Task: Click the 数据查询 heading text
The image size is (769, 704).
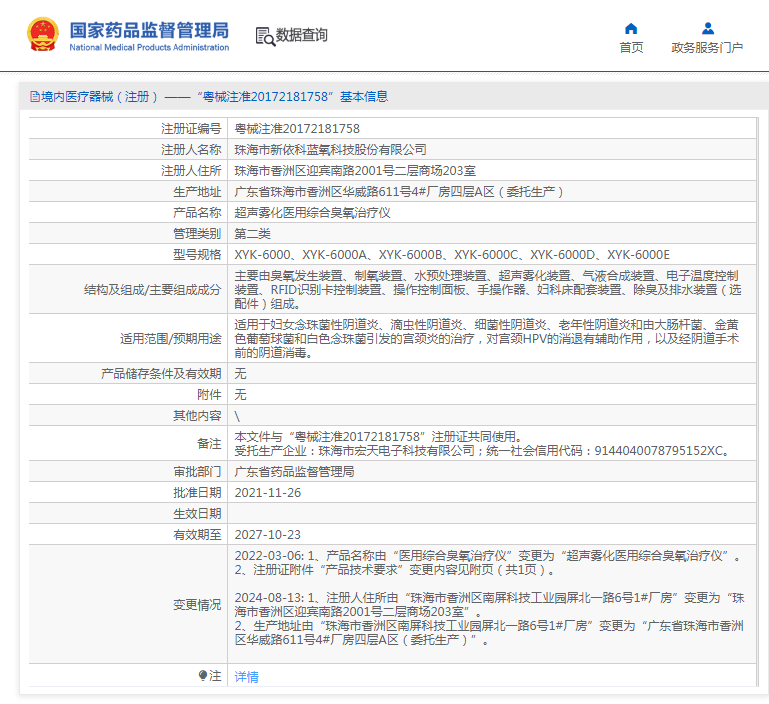Action: pos(302,36)
